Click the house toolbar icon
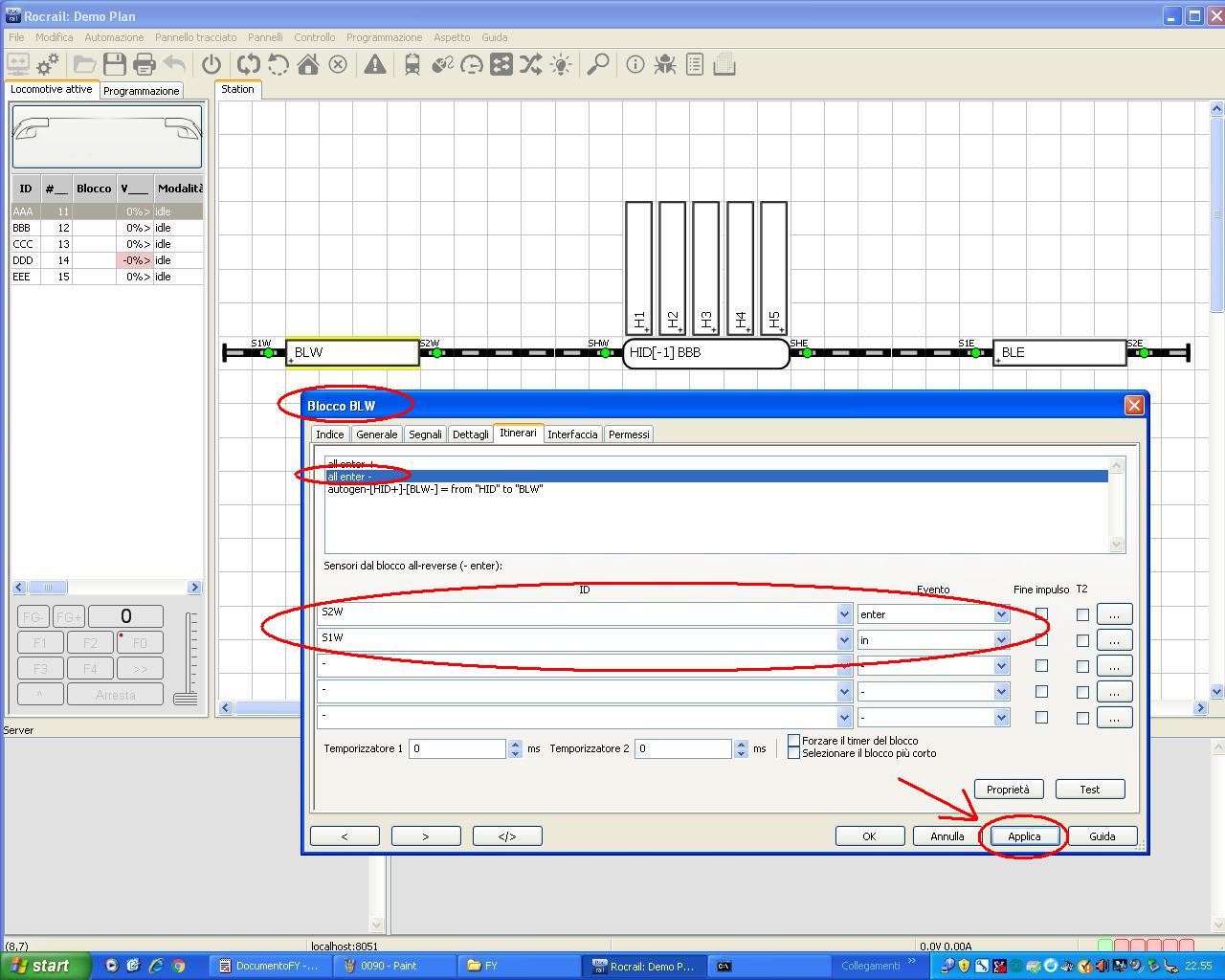This screenshot has width=1225, height=980. coord(308,64)
